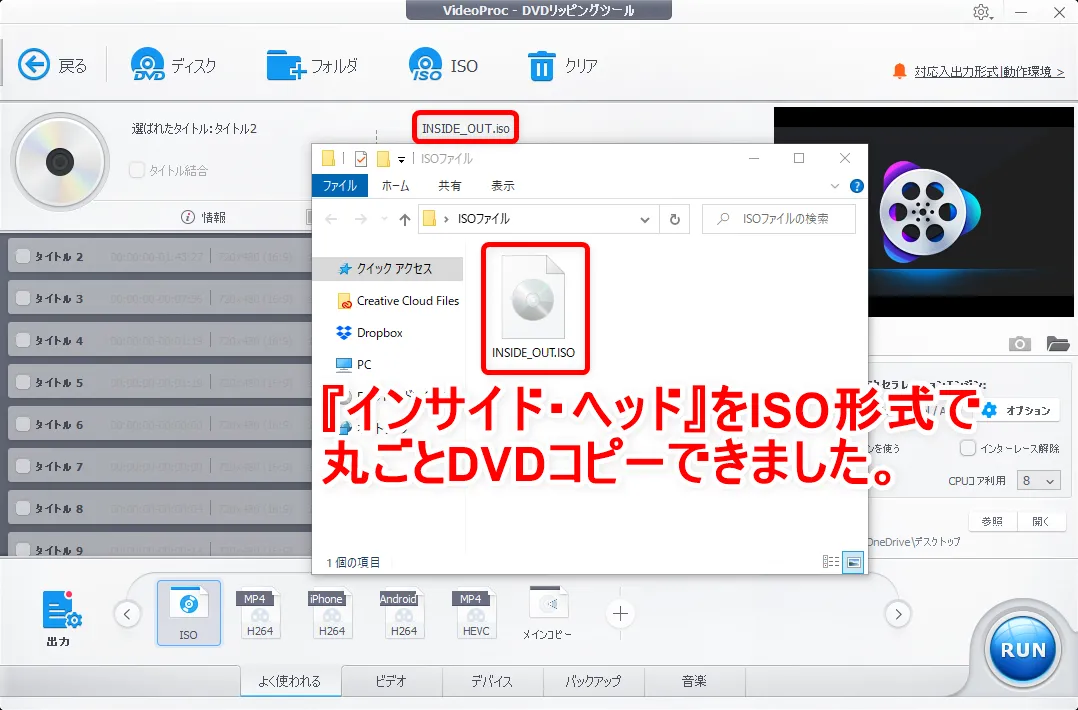
Task: Load an ISO image via the ISO icon
Action: (426, 65)
